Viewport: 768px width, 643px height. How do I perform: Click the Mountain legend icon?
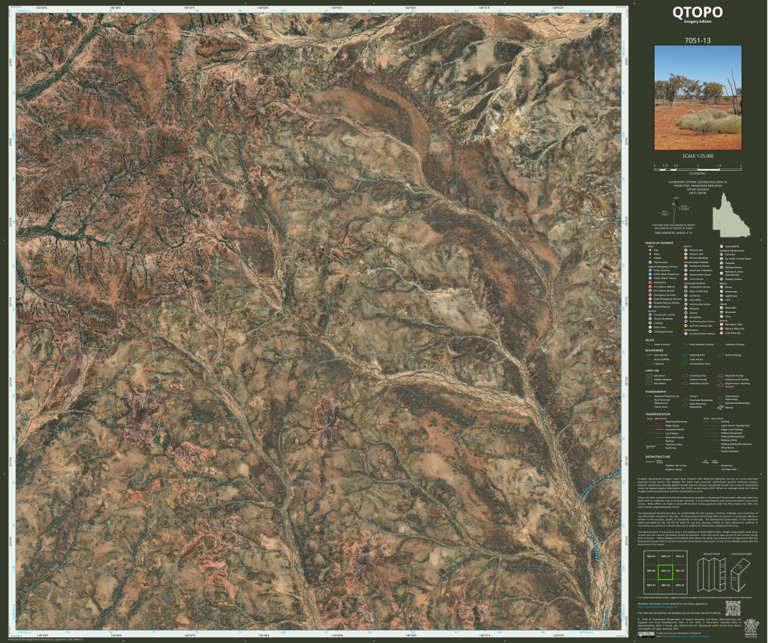tap(721, 312)
